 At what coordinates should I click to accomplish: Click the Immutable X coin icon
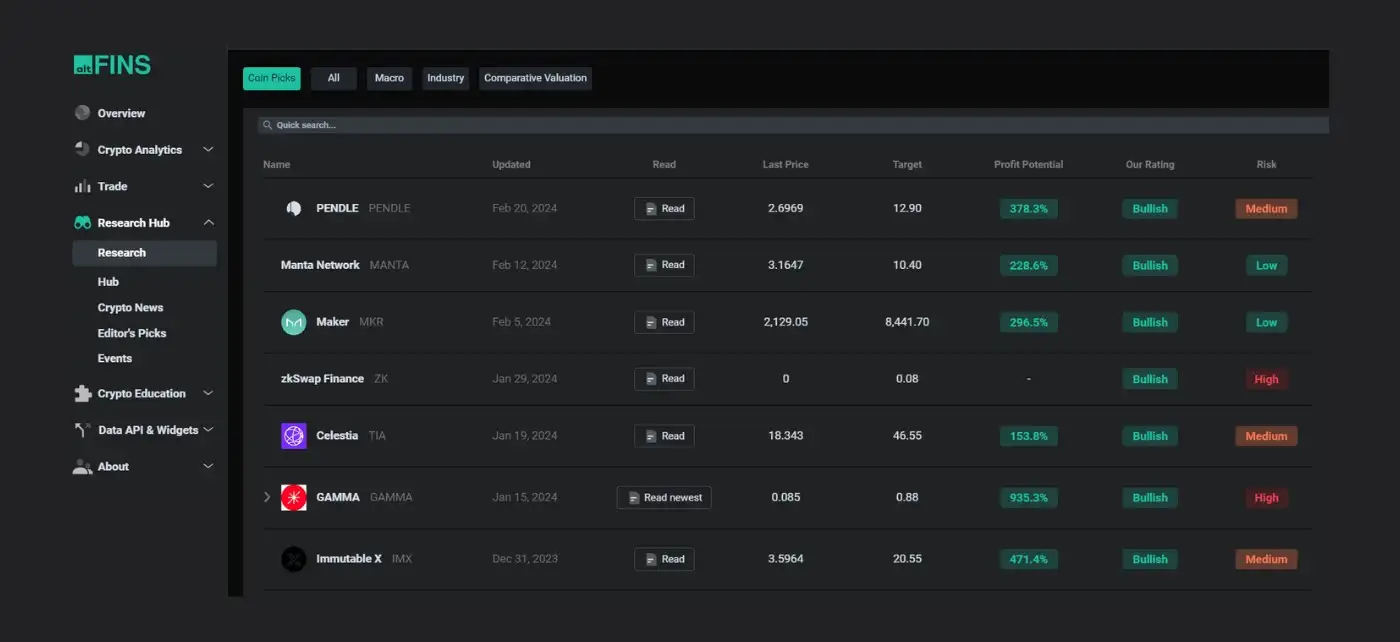[x=293, y=559]
